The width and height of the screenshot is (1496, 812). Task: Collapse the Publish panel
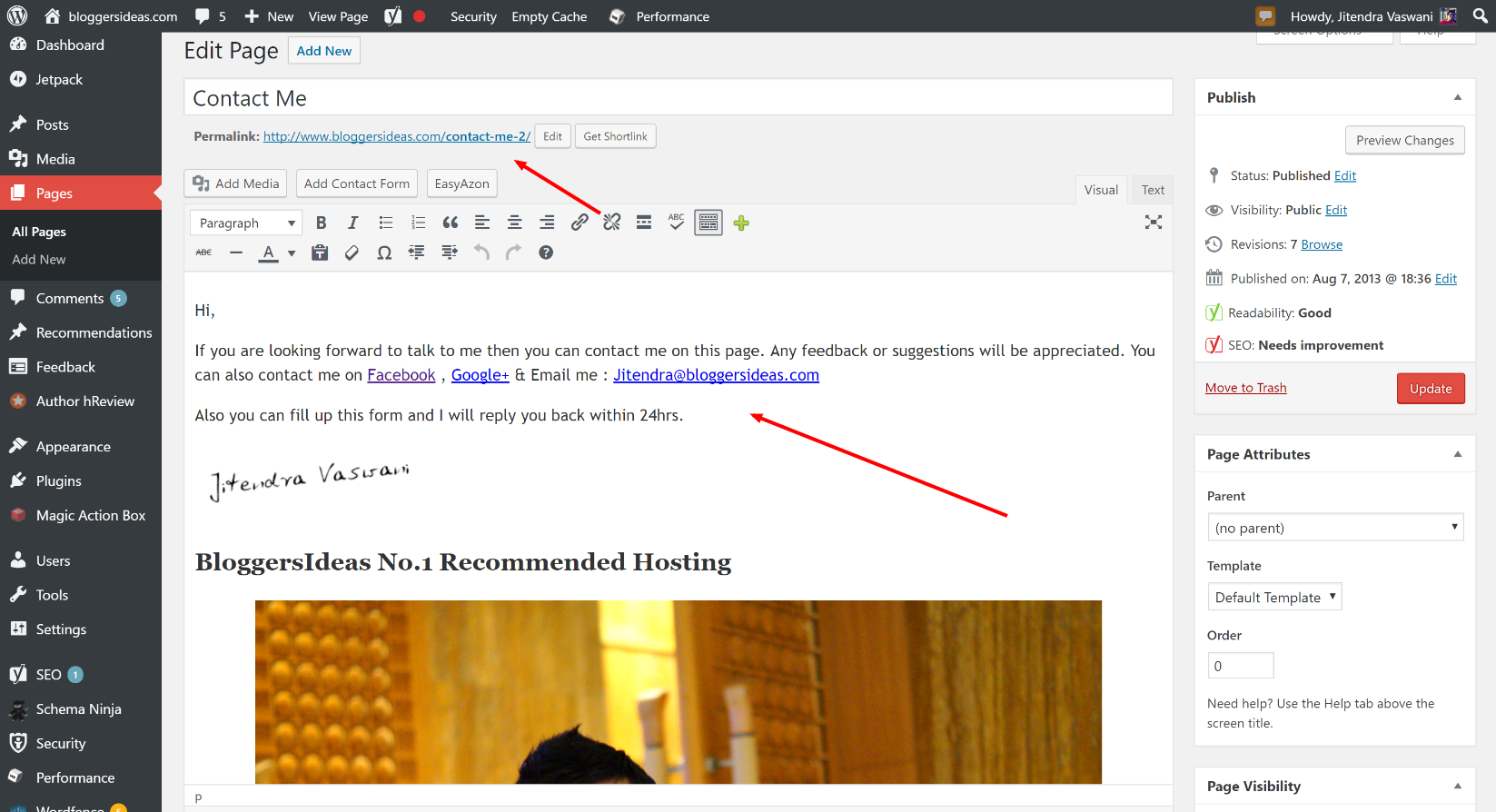(1458, 97)
